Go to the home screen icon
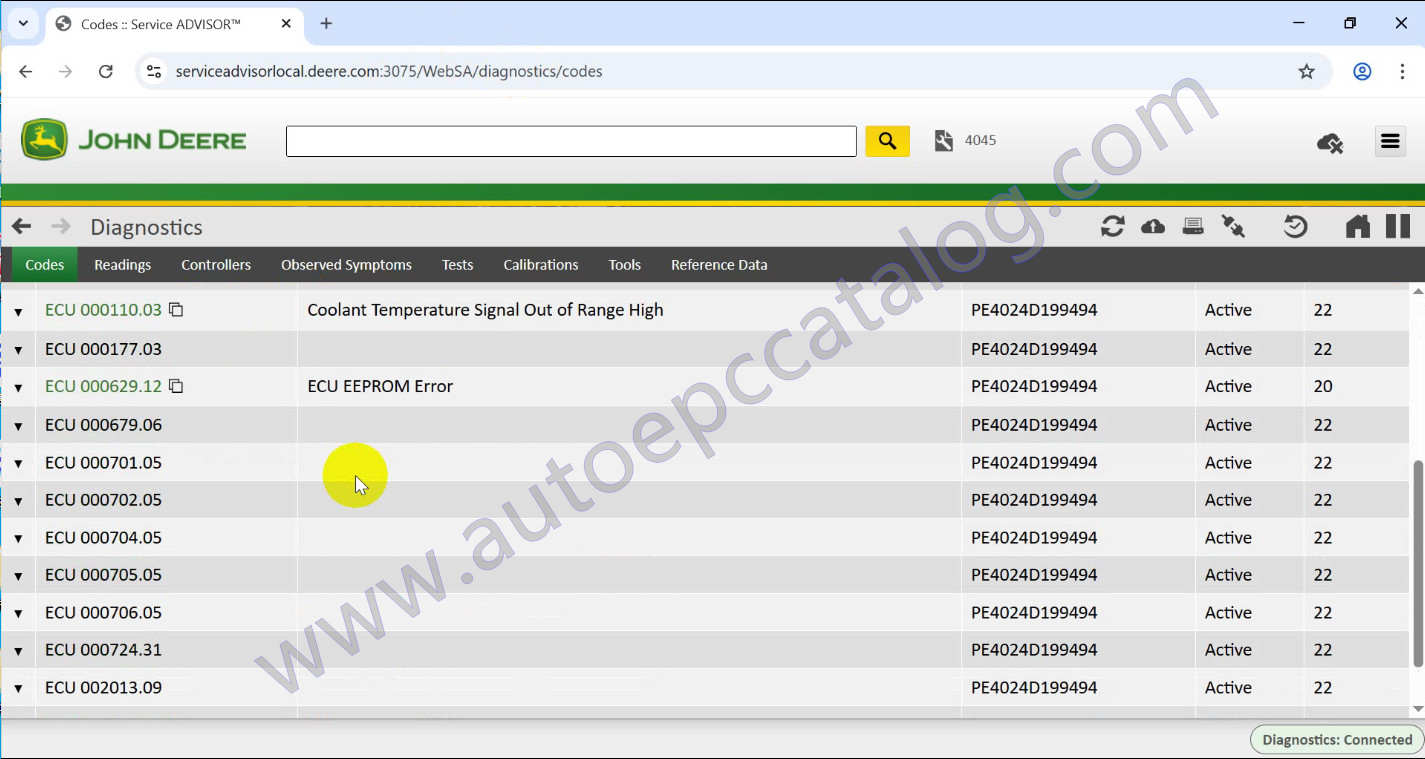This screenshot has width=1425, height=759. pyautogui.click(x=1357, y=226)
